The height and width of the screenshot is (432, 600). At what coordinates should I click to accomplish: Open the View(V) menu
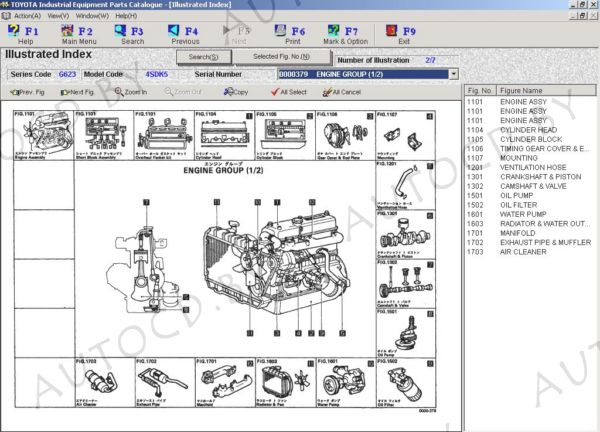(x=58, y=16)
